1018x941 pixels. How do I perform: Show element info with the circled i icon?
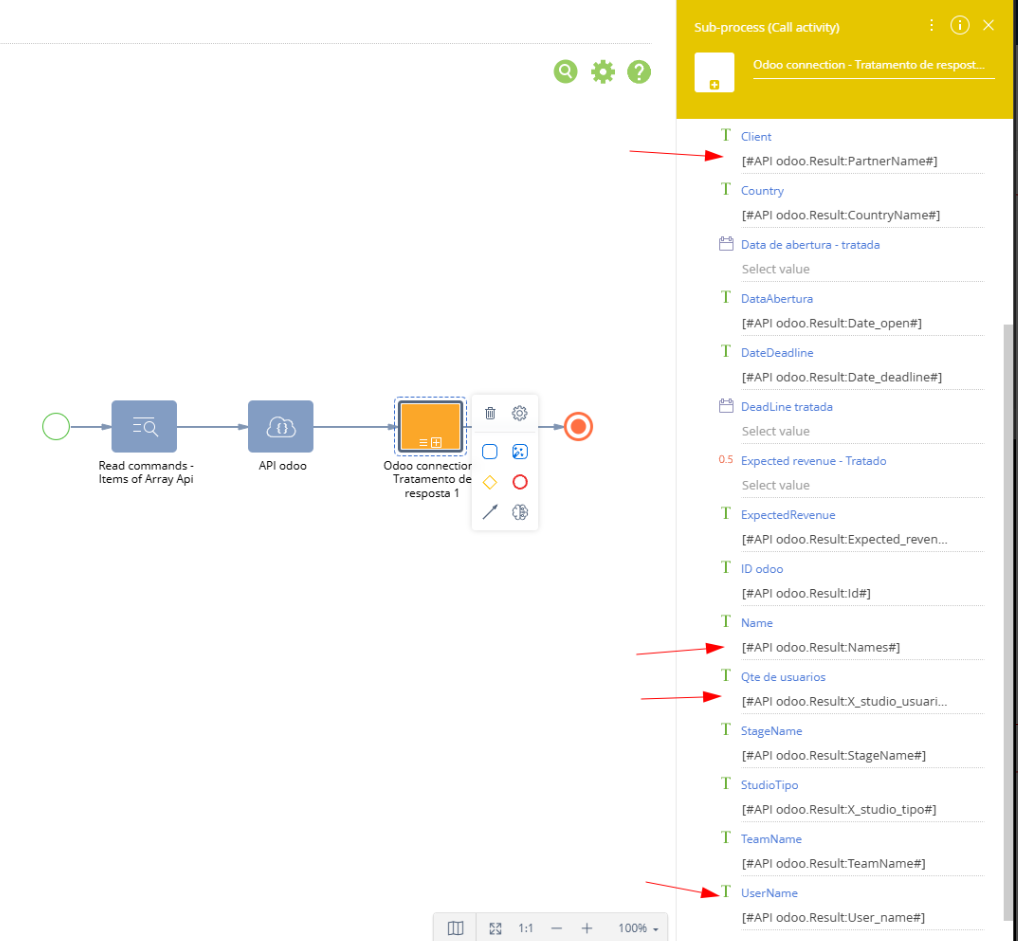click(x=960, y=25)
